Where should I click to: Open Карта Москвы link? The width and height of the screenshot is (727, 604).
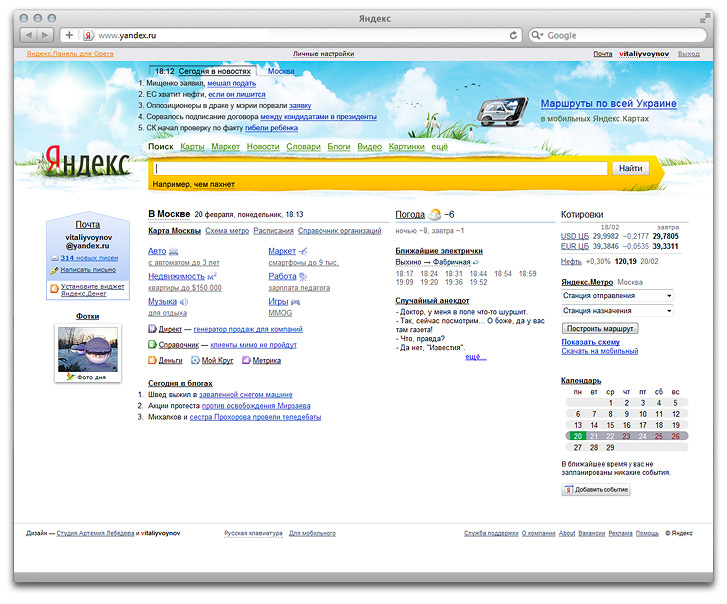(x=174, y=231)
